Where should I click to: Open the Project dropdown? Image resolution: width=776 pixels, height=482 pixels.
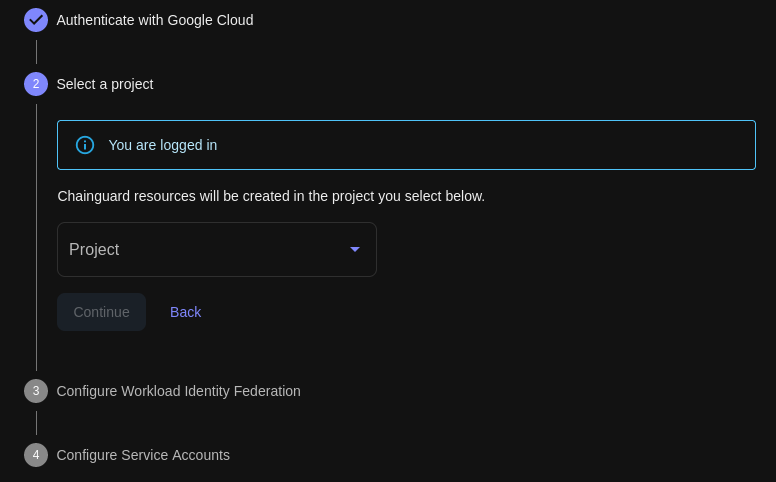(x=217, y=249)
